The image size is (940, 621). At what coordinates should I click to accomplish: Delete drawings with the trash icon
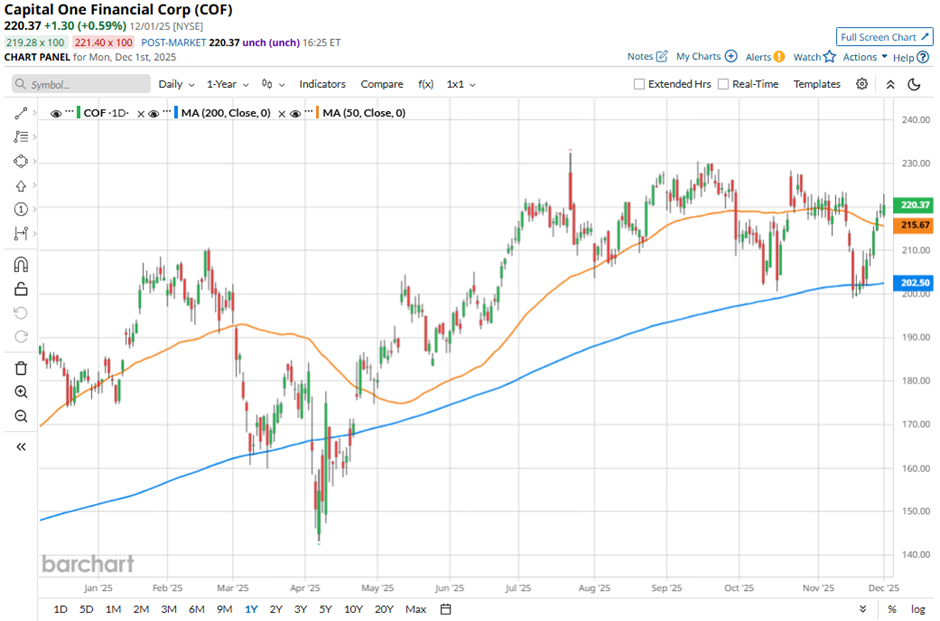[x=20, y=367]
